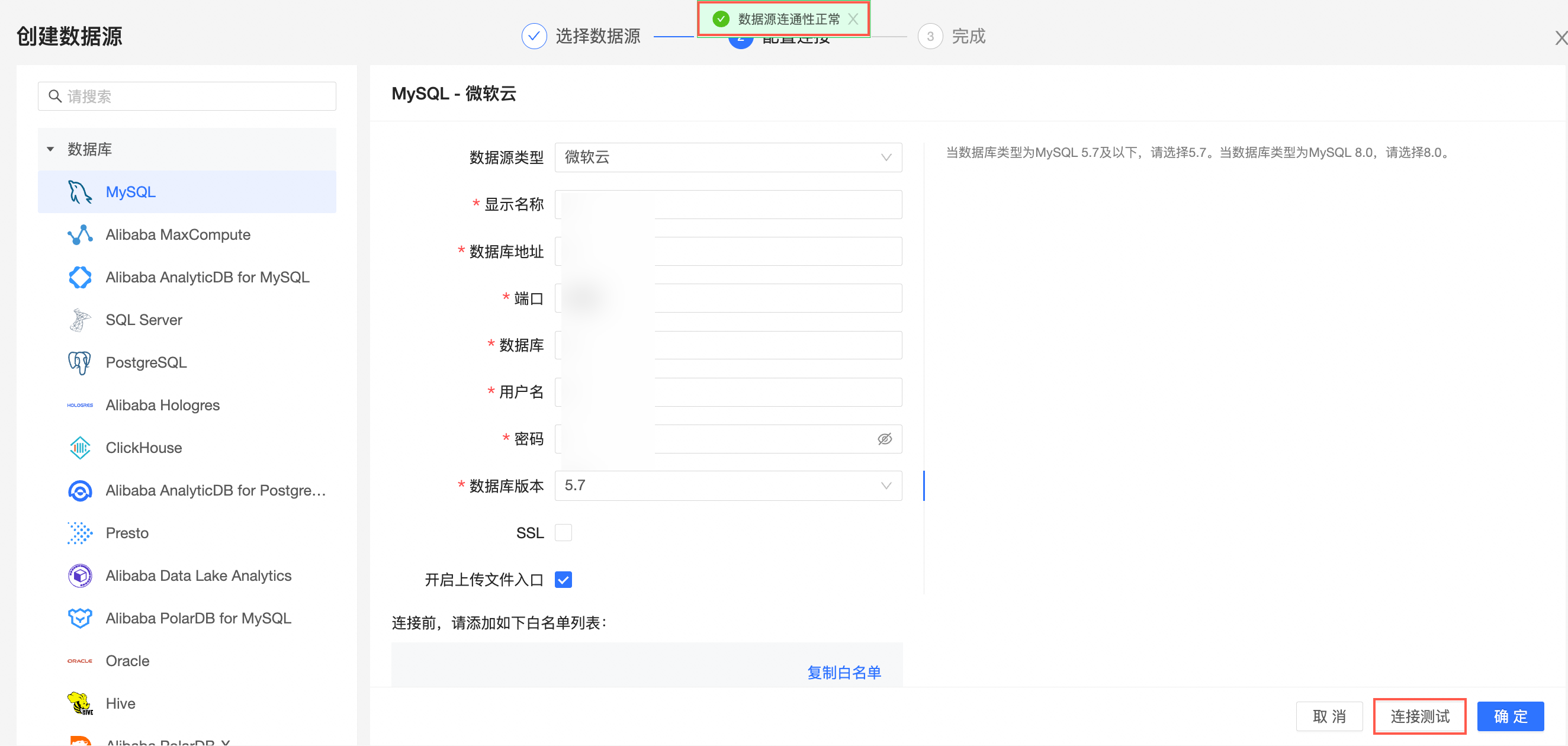Select the MySQL dolphin icon
This screenshot has height=746, width=1568.
click(80, 192)
